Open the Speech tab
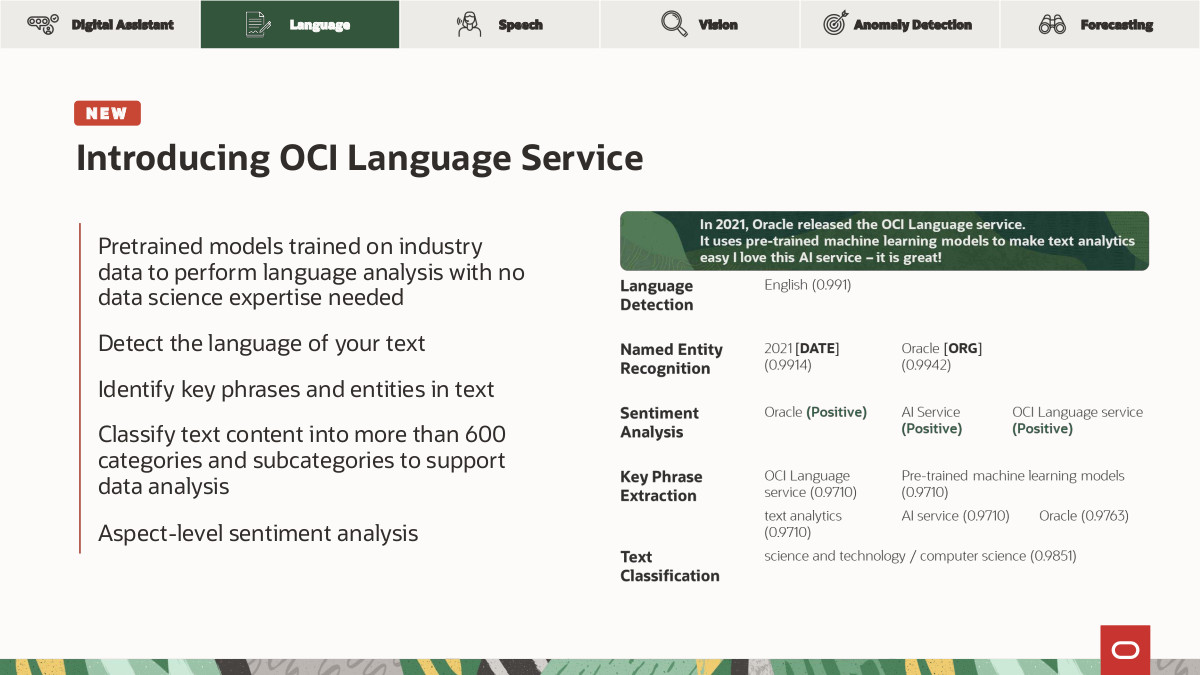 tap(500, 24)
